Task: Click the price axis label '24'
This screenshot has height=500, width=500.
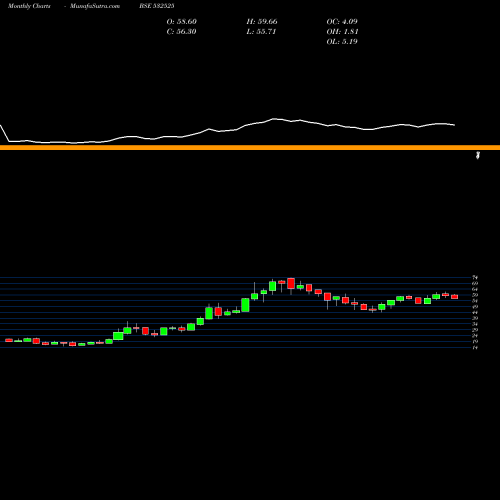Action: point(475,336)
